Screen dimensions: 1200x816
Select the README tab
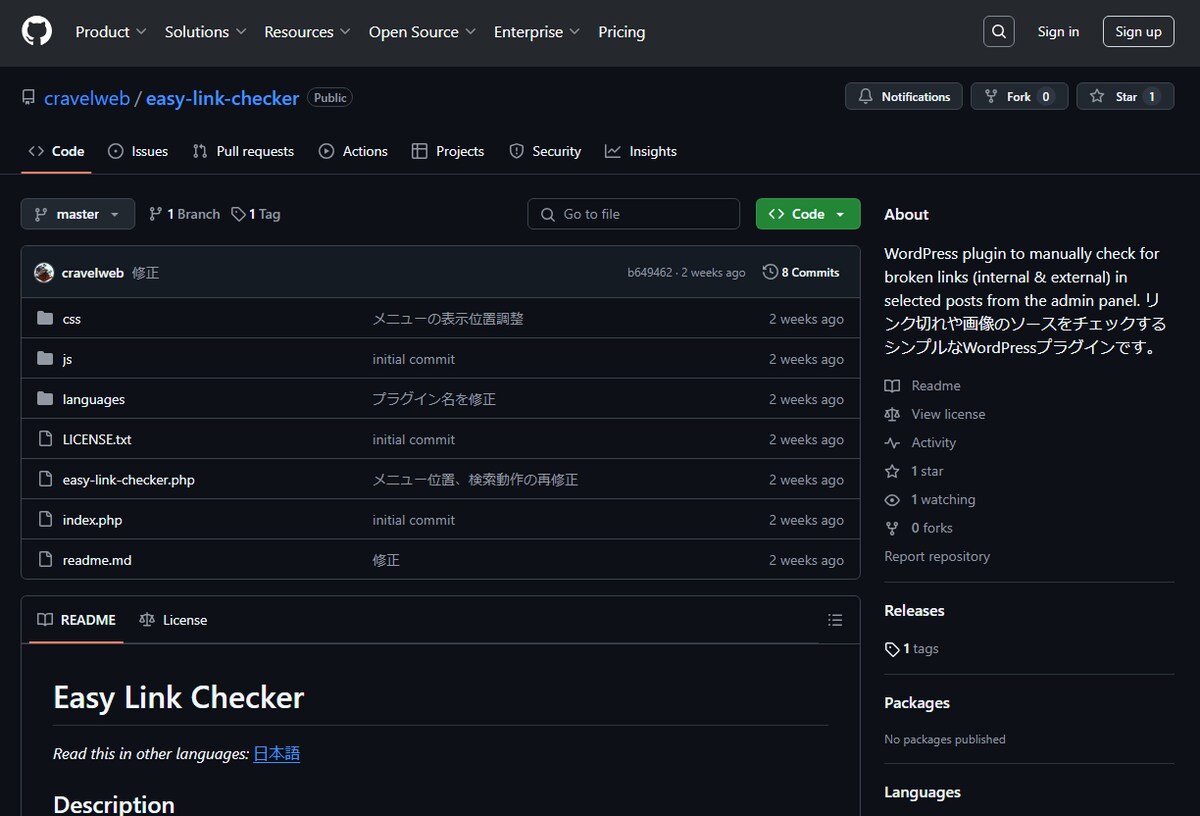pyautogui.click(x=76, y=620)
